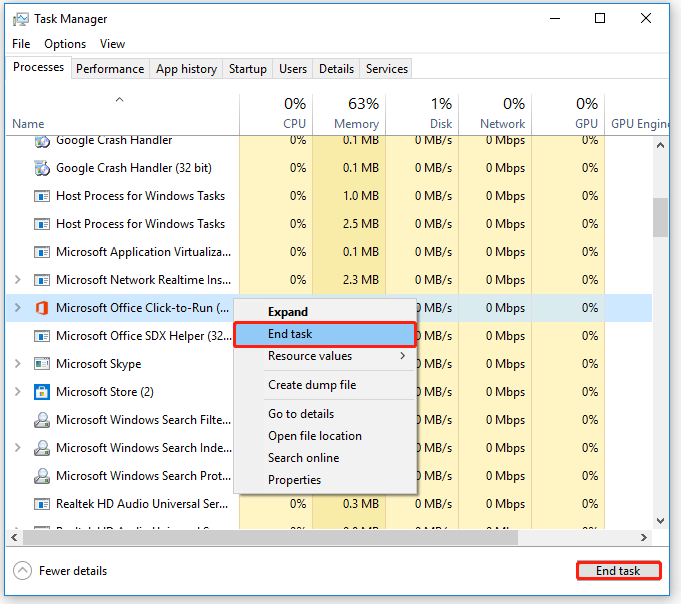Click the vertical scrollbar thumb
This screenshot has width=681, height=604.
[661, 218]
